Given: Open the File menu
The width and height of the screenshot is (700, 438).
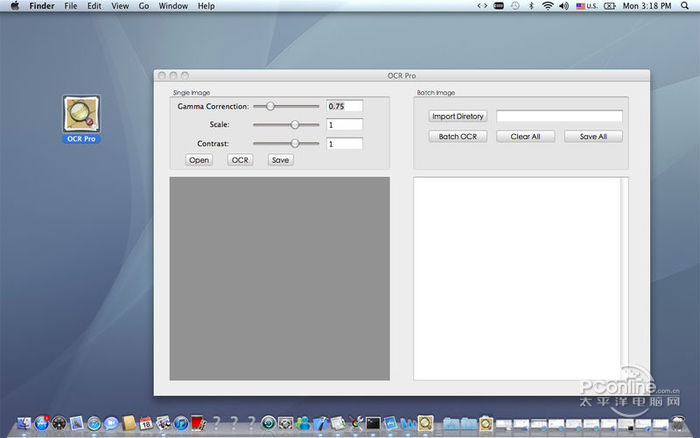Looking at the screenshot, I should point(70,6).
